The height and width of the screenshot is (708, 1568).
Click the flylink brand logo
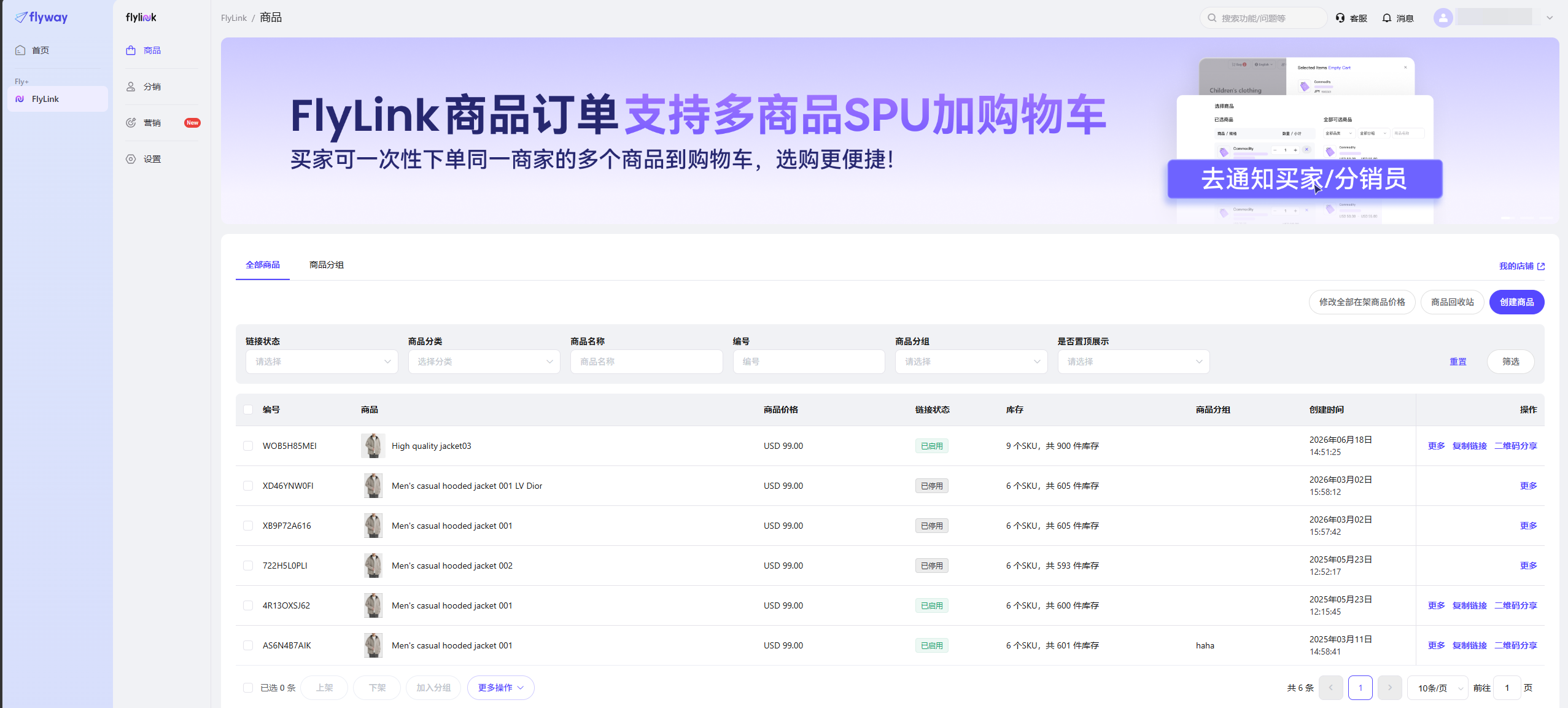coord(141,17)
